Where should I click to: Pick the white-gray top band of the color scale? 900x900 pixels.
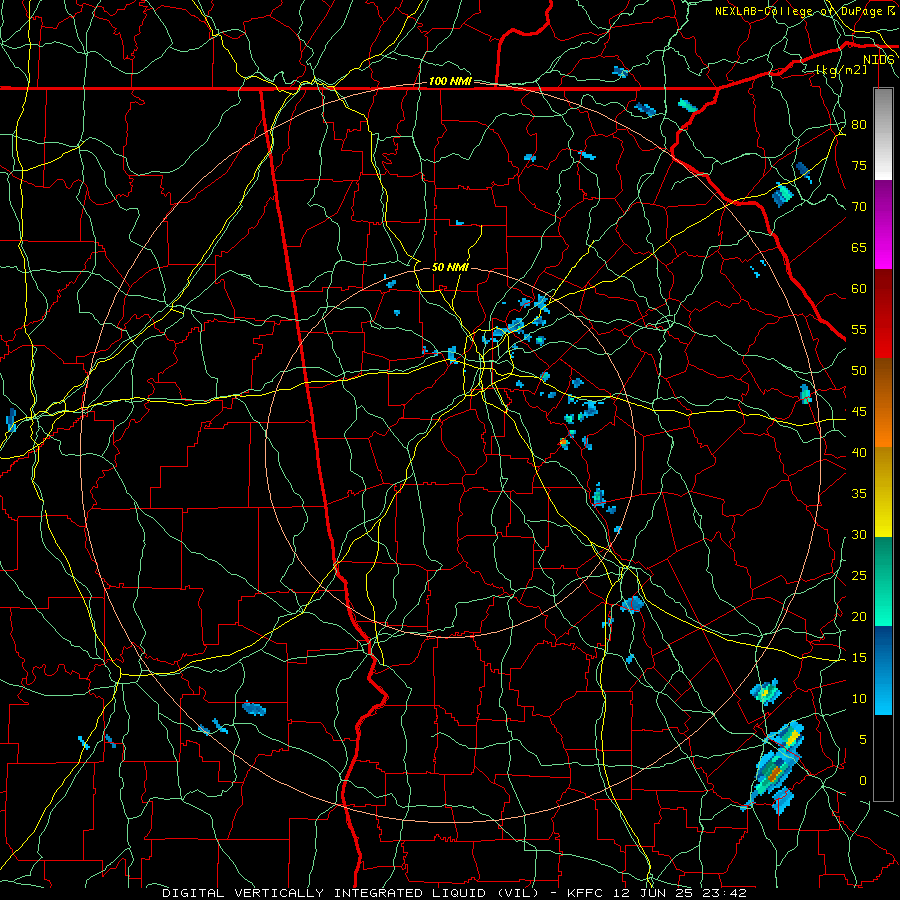point(883,134)
